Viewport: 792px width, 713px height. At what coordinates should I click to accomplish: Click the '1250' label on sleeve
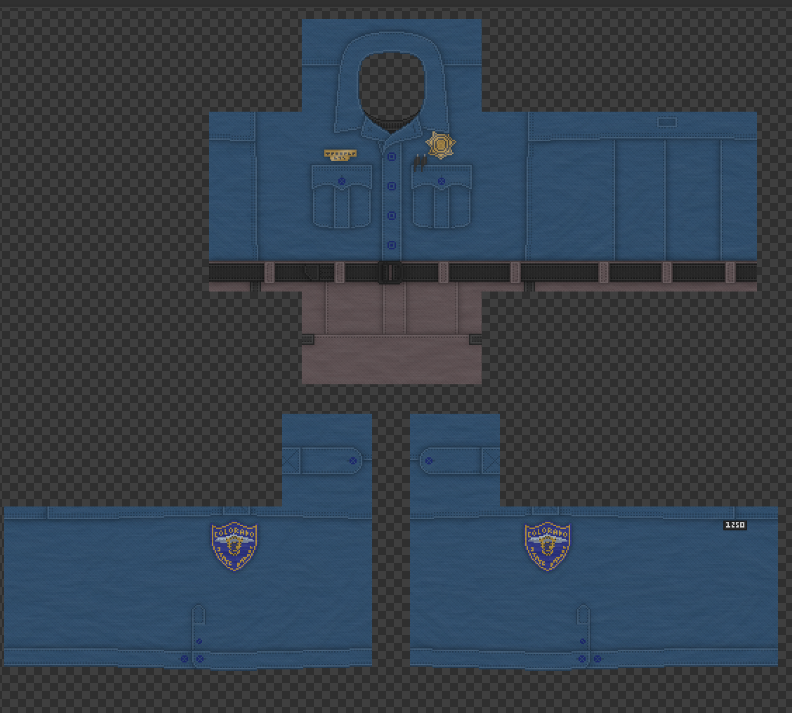pyautogui.click(x=735, y=525)
